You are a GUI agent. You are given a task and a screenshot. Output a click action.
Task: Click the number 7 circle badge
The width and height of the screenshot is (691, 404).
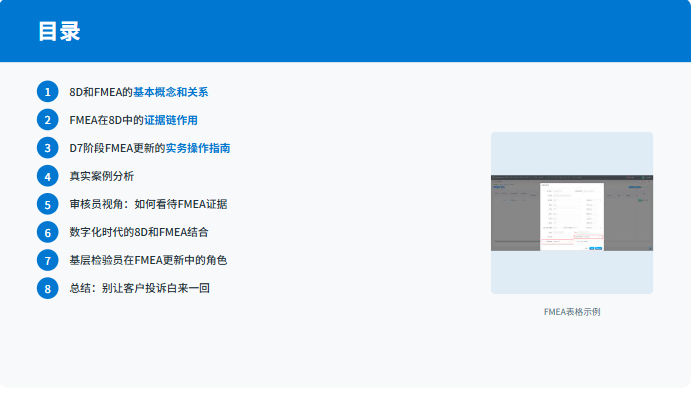coord(48,260)
